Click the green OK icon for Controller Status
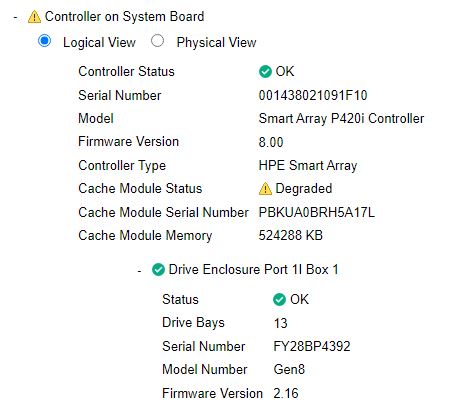 click(265, 71)
